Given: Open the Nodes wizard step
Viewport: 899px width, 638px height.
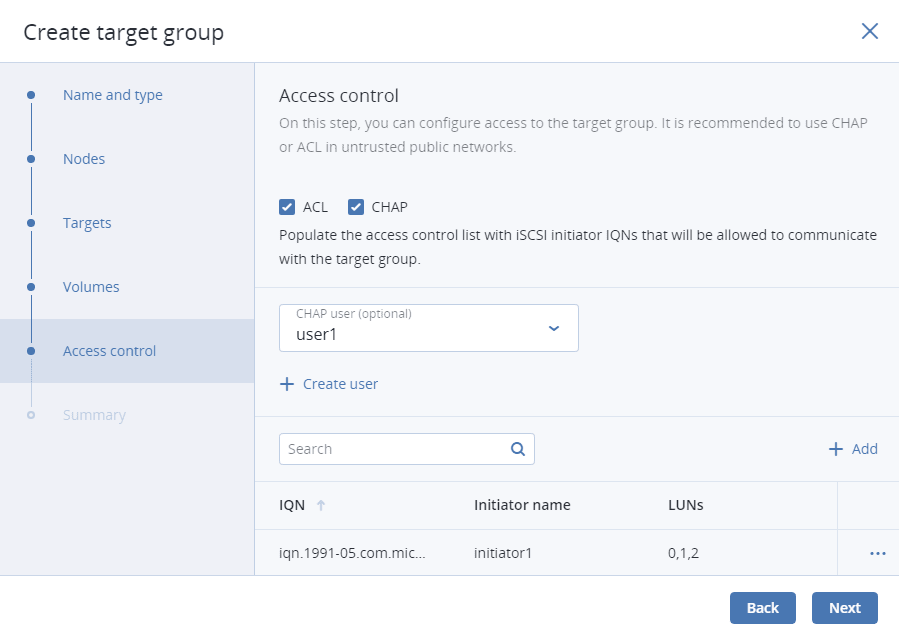Looking at the screenshot, I should (x=84, y=159).
